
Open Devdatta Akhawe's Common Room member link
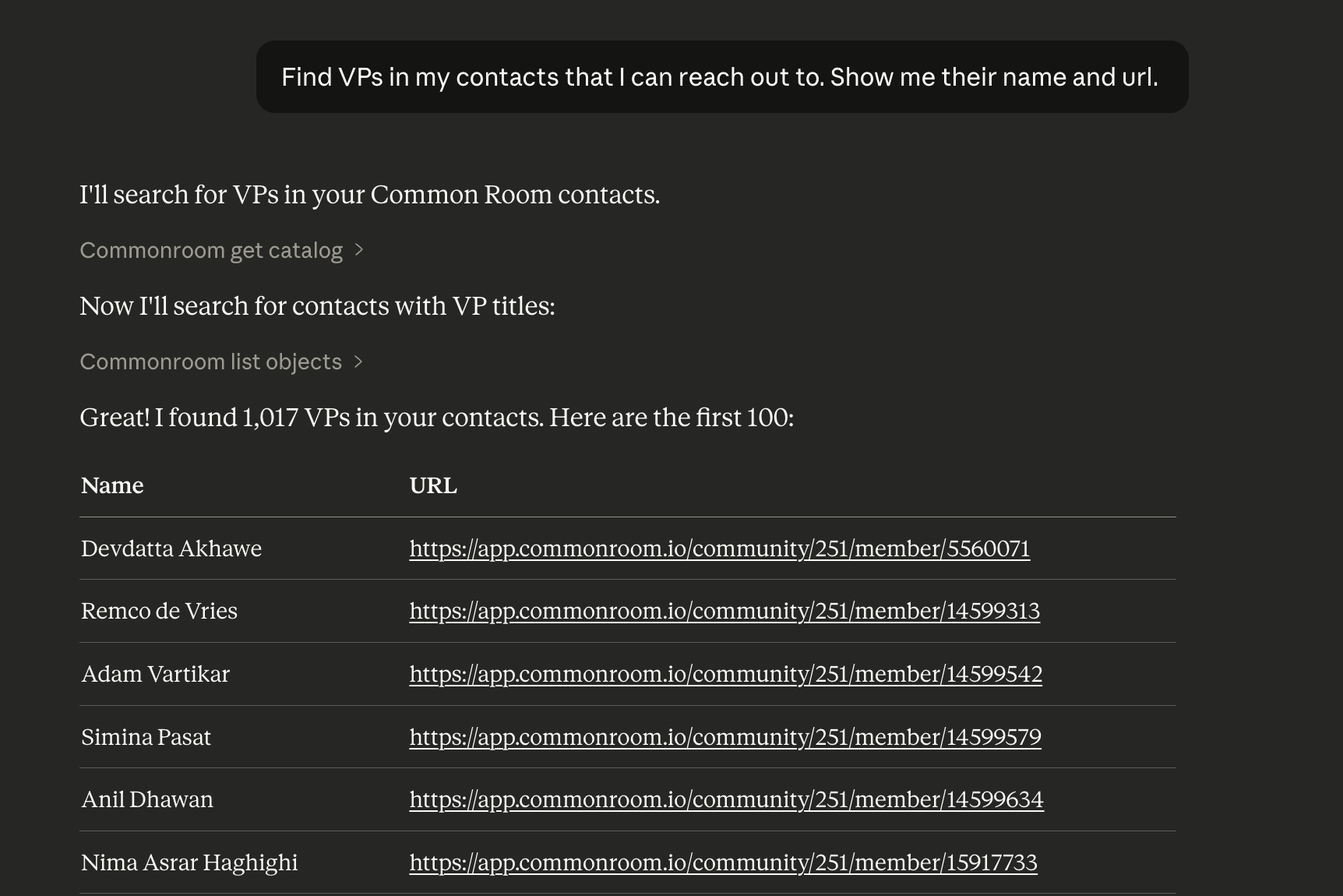click(x=719, y=549)
